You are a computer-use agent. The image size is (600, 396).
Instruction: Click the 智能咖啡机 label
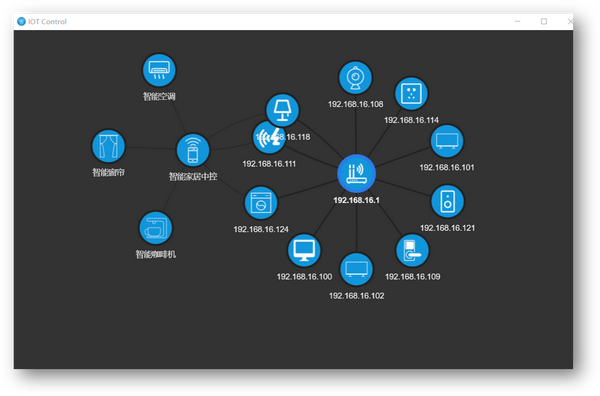click(x=155, y=254)
